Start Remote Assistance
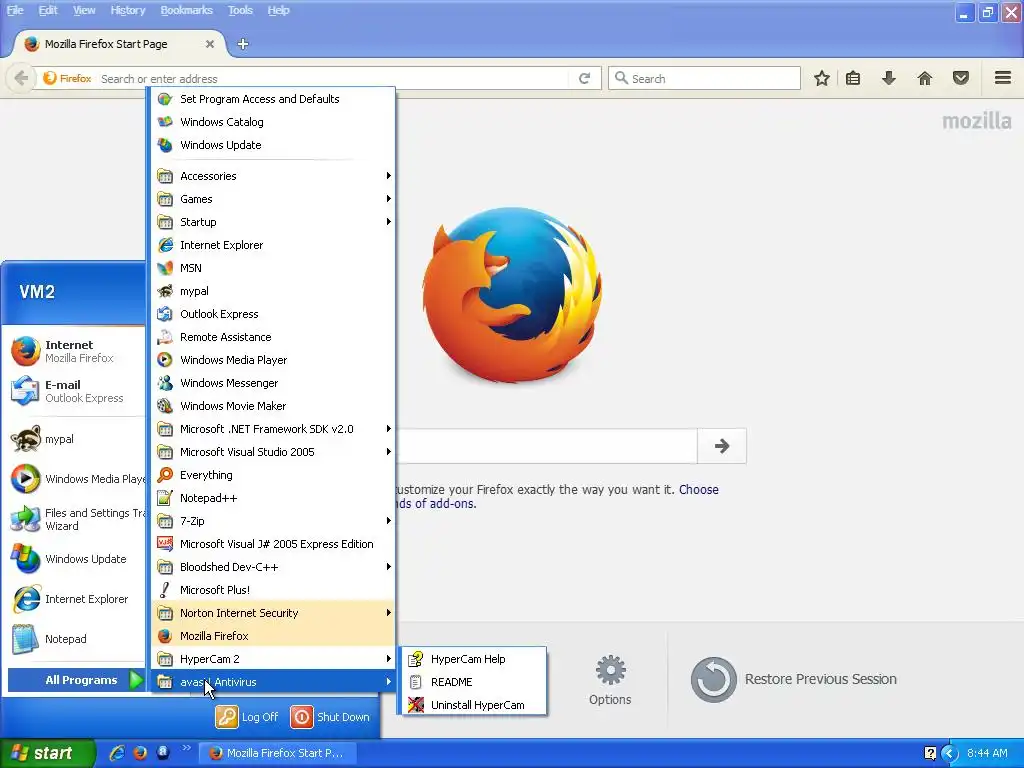Screen dimensions: 1024x768 [x=273, y=337]
